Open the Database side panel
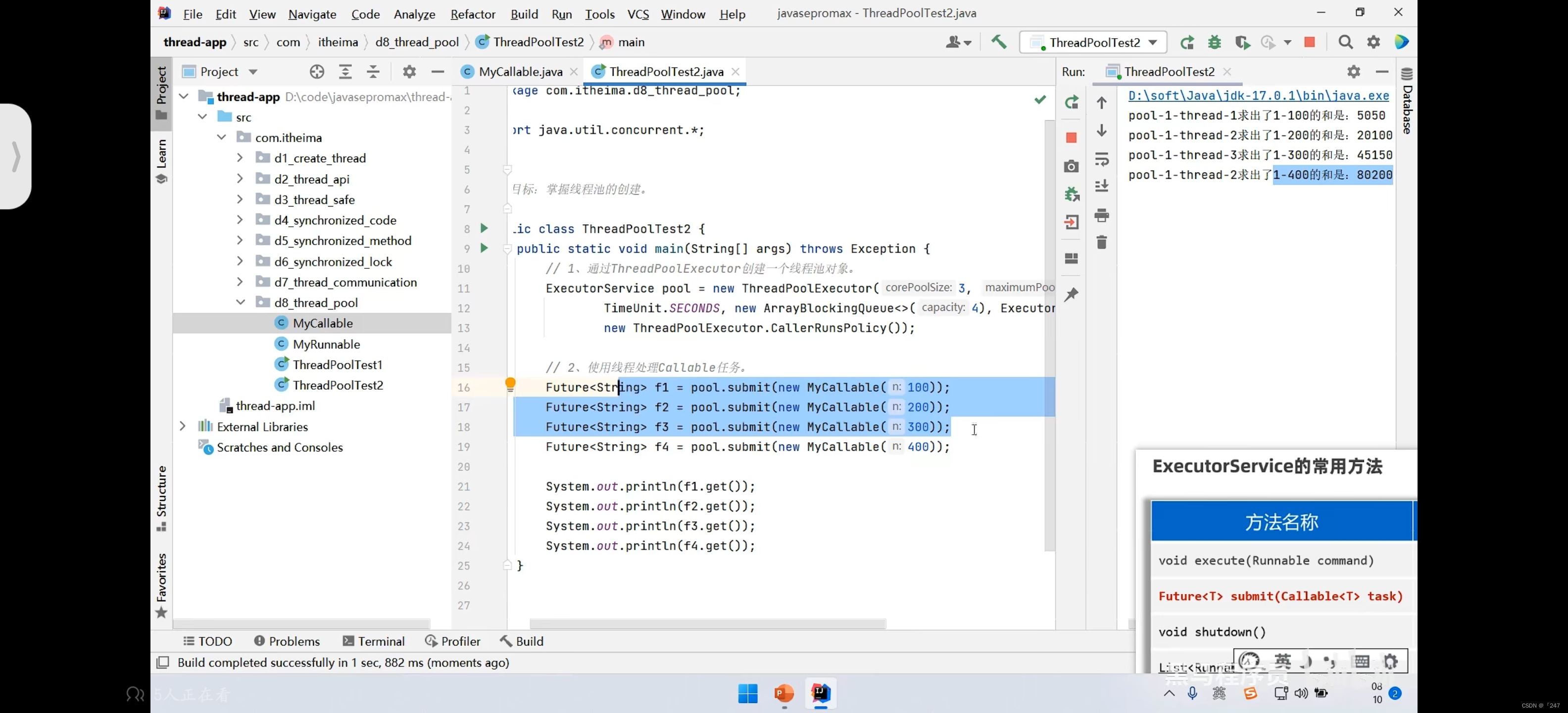The width and height of the screenshot is (1568, 713). click(x=1407, y=101)
